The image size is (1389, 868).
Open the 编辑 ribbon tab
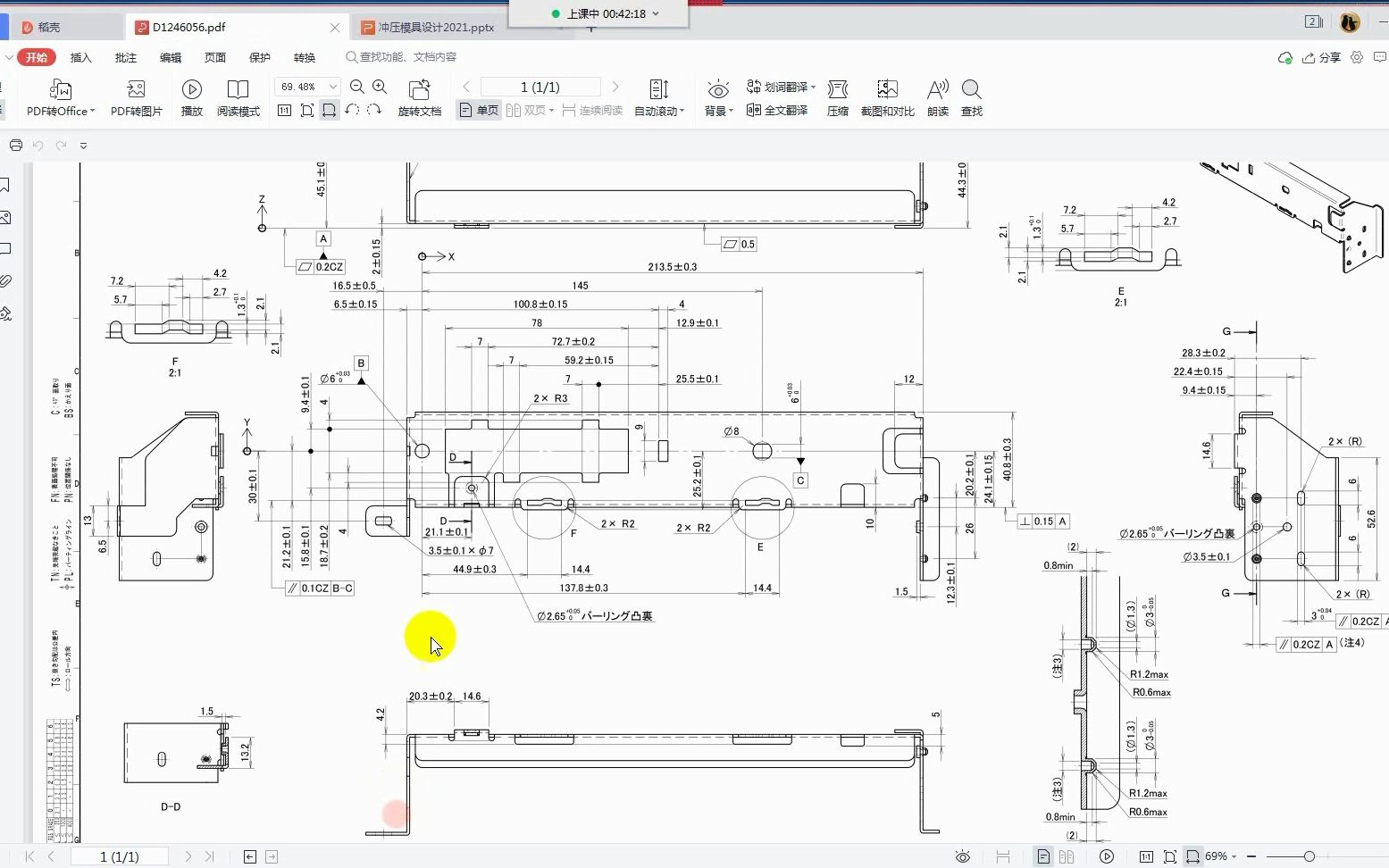tap(171, 57)
